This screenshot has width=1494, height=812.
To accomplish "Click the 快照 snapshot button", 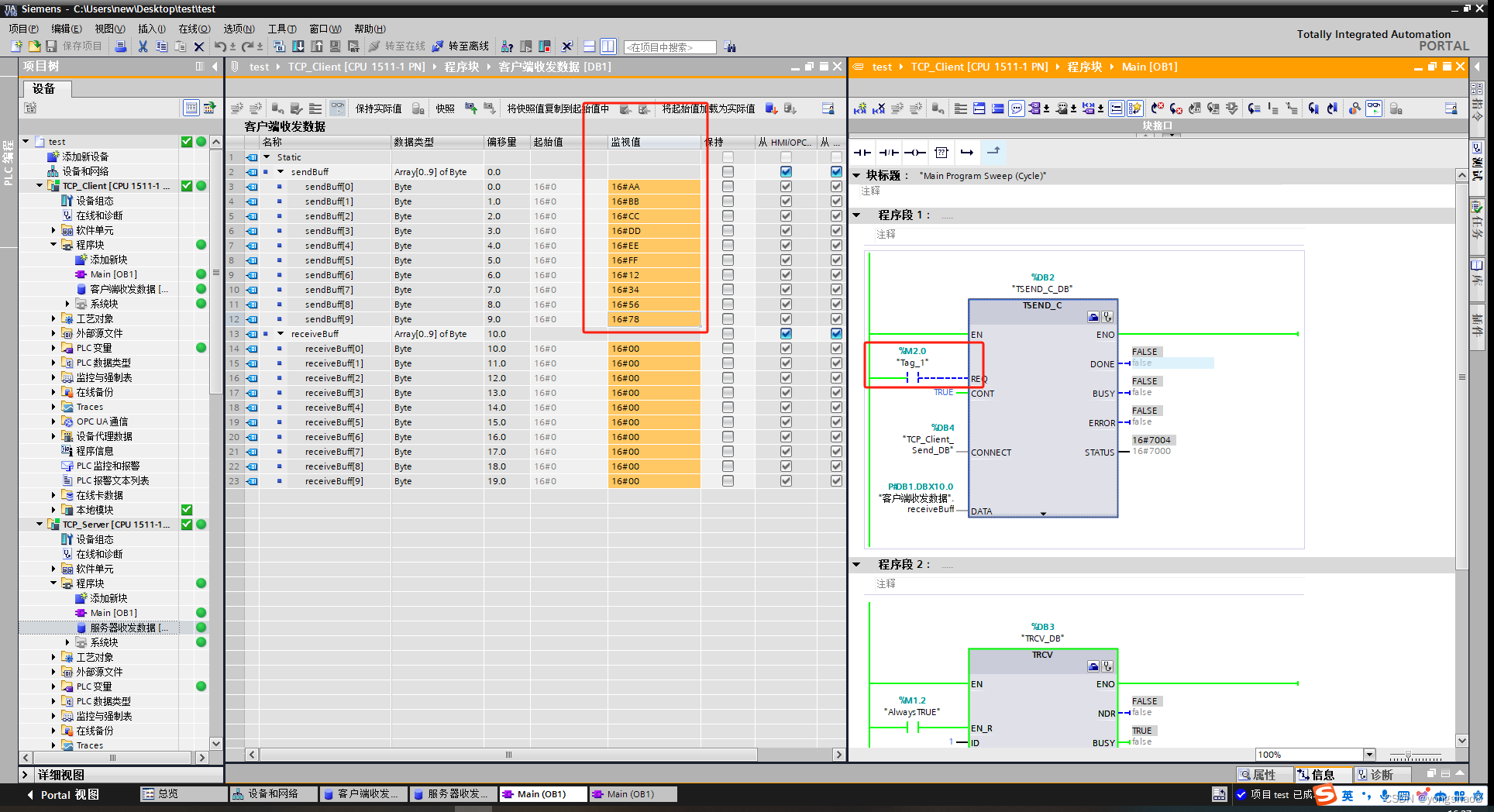I will [445, 108].
